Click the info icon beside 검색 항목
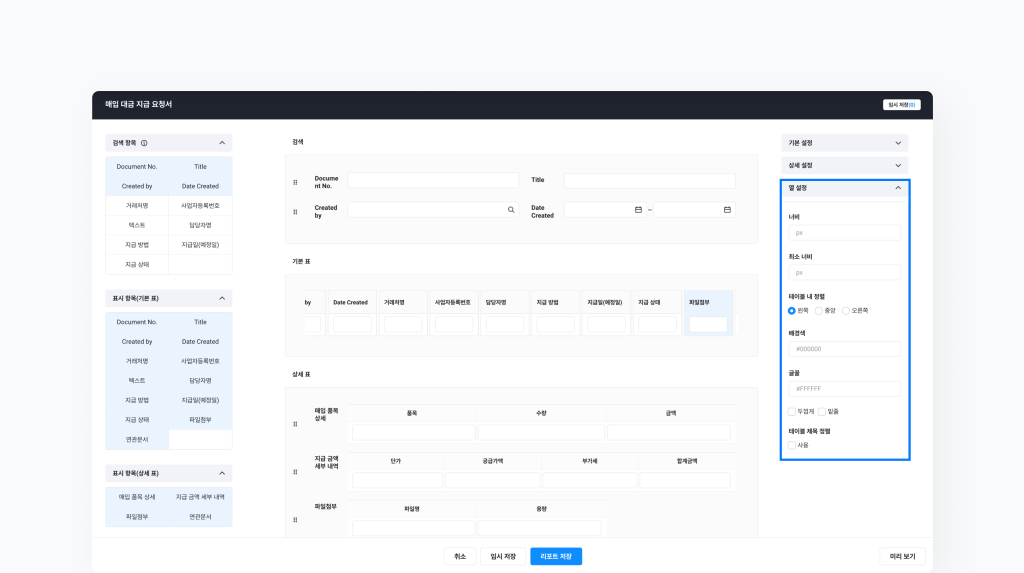Viewport: 1024px width, 573px height. point(144,143)
